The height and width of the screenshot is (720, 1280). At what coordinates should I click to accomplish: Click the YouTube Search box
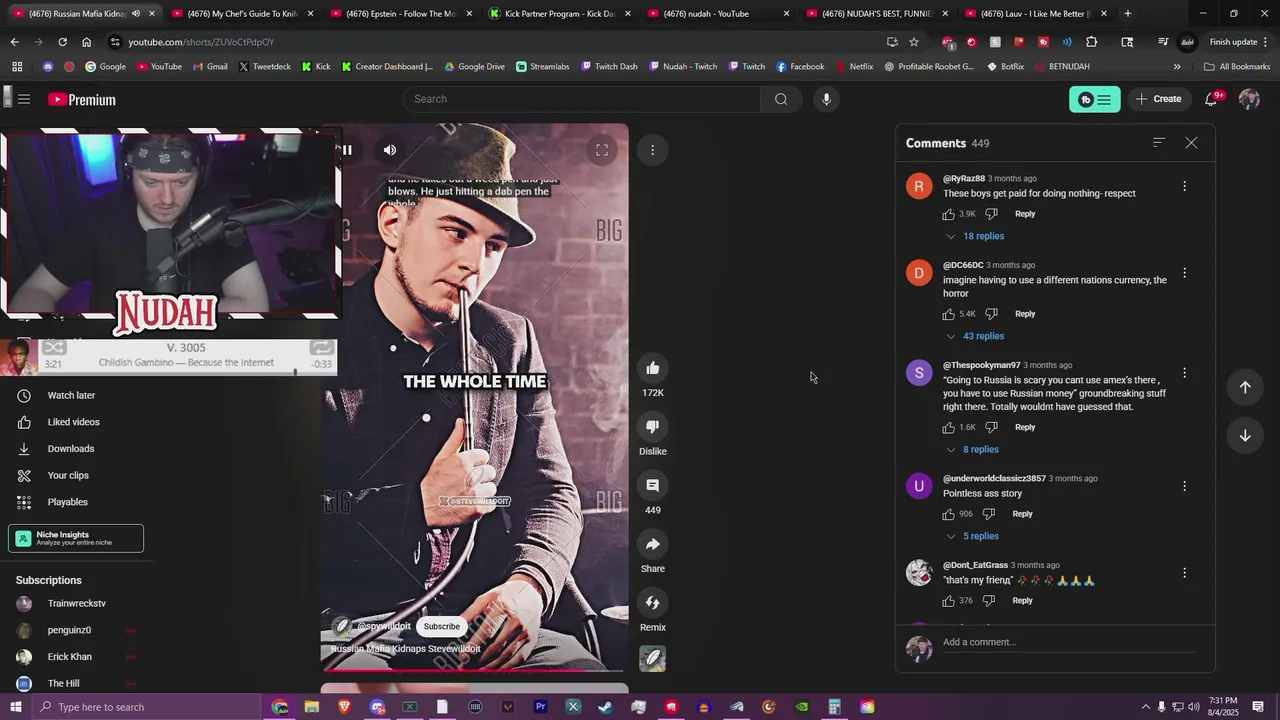[582, 99]
